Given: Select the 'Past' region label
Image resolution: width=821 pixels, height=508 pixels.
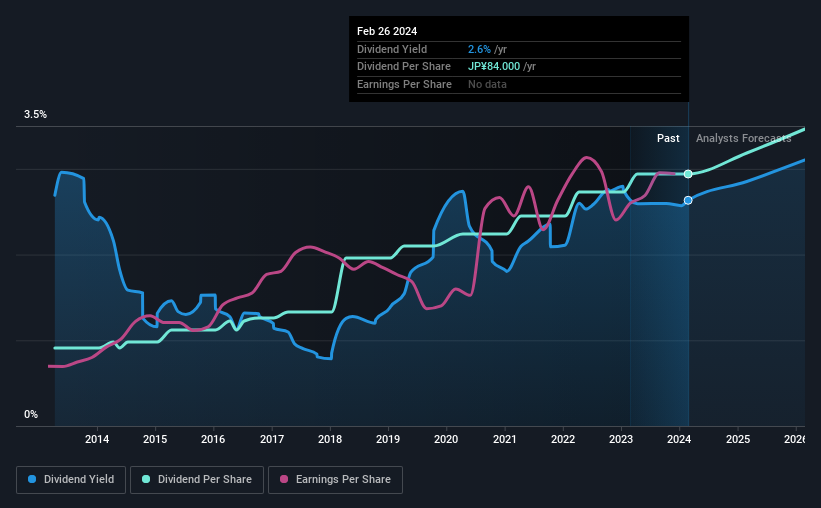Looking at the screenshot, I should [x=668, y=138].
